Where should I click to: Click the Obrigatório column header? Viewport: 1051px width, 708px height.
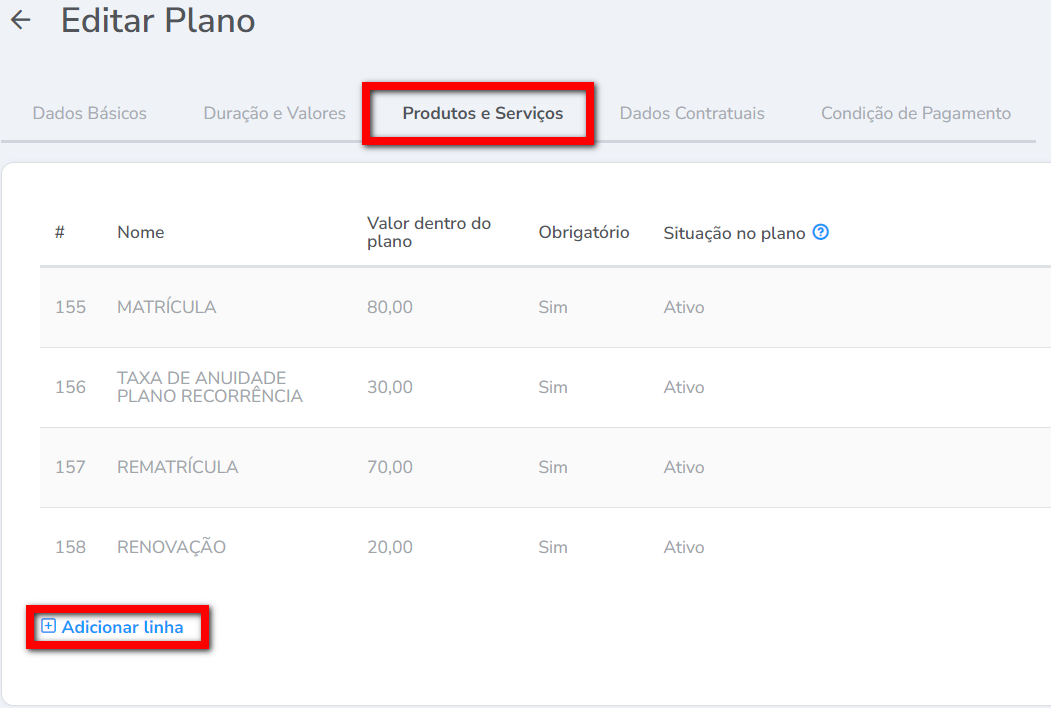coord(584,232)
